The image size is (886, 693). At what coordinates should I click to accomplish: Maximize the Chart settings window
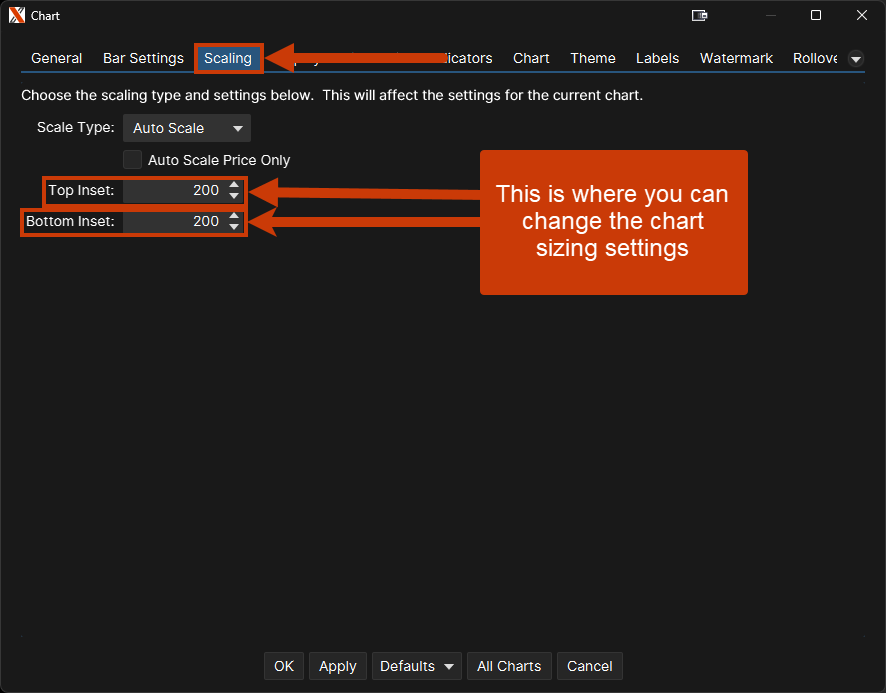816,16
